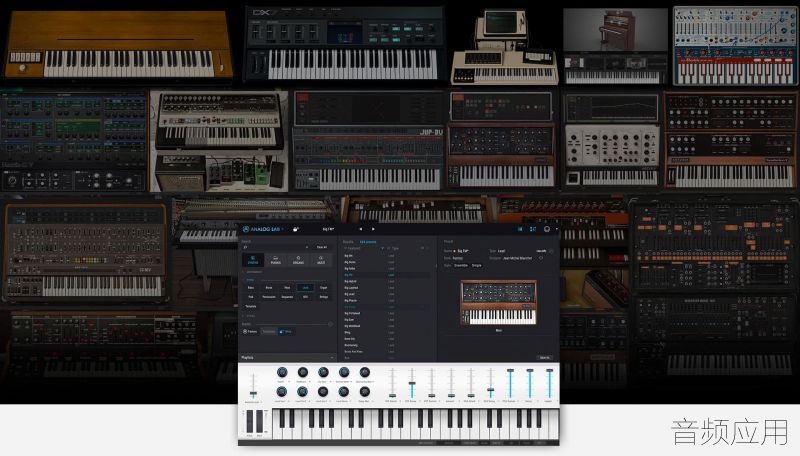Toggle the Sequence type filter

pyautogui.click(x=287, y=297)
